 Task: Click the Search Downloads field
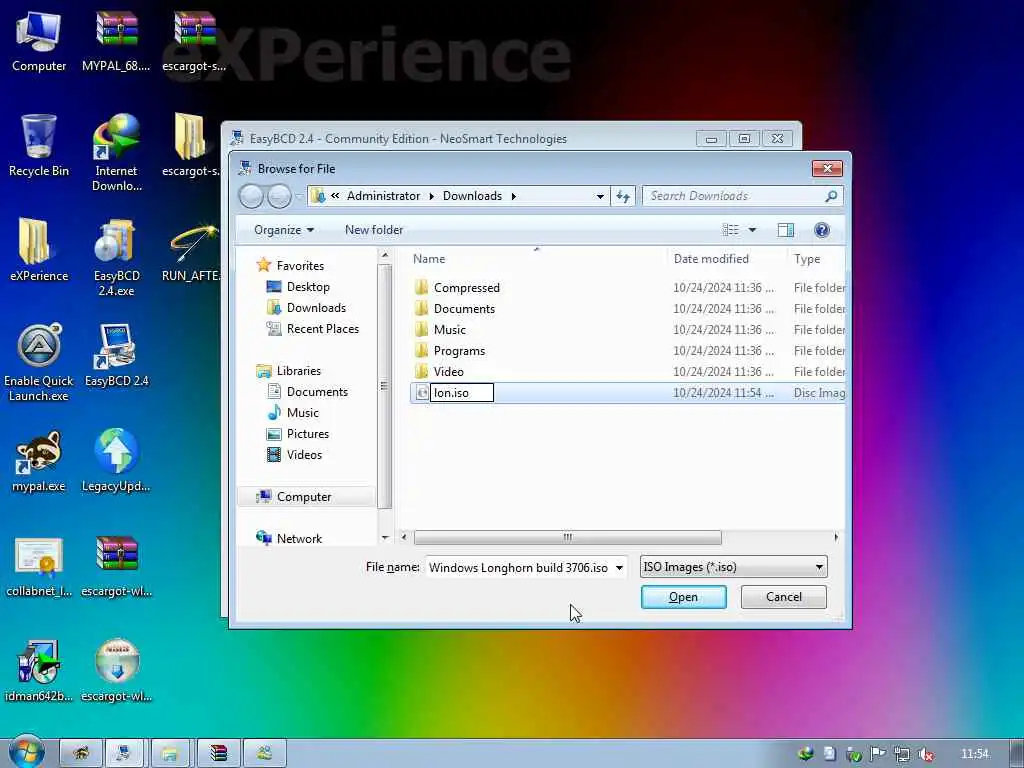pyautogui.click(x=734, y=196)
